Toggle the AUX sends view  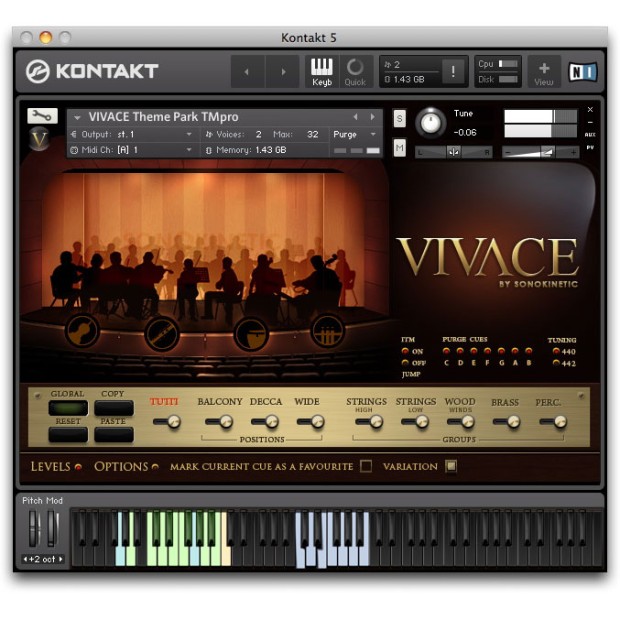[590, 135]
